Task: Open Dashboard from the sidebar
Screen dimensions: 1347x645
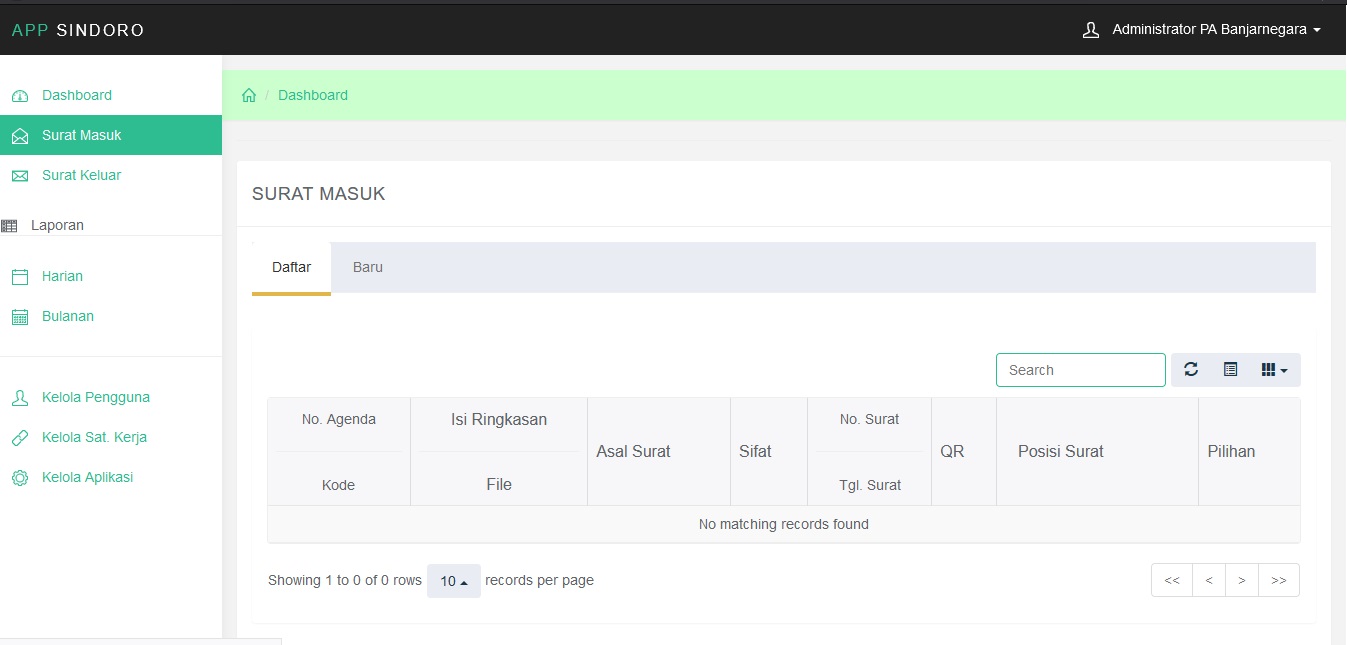Action: [x=77, y=95]
